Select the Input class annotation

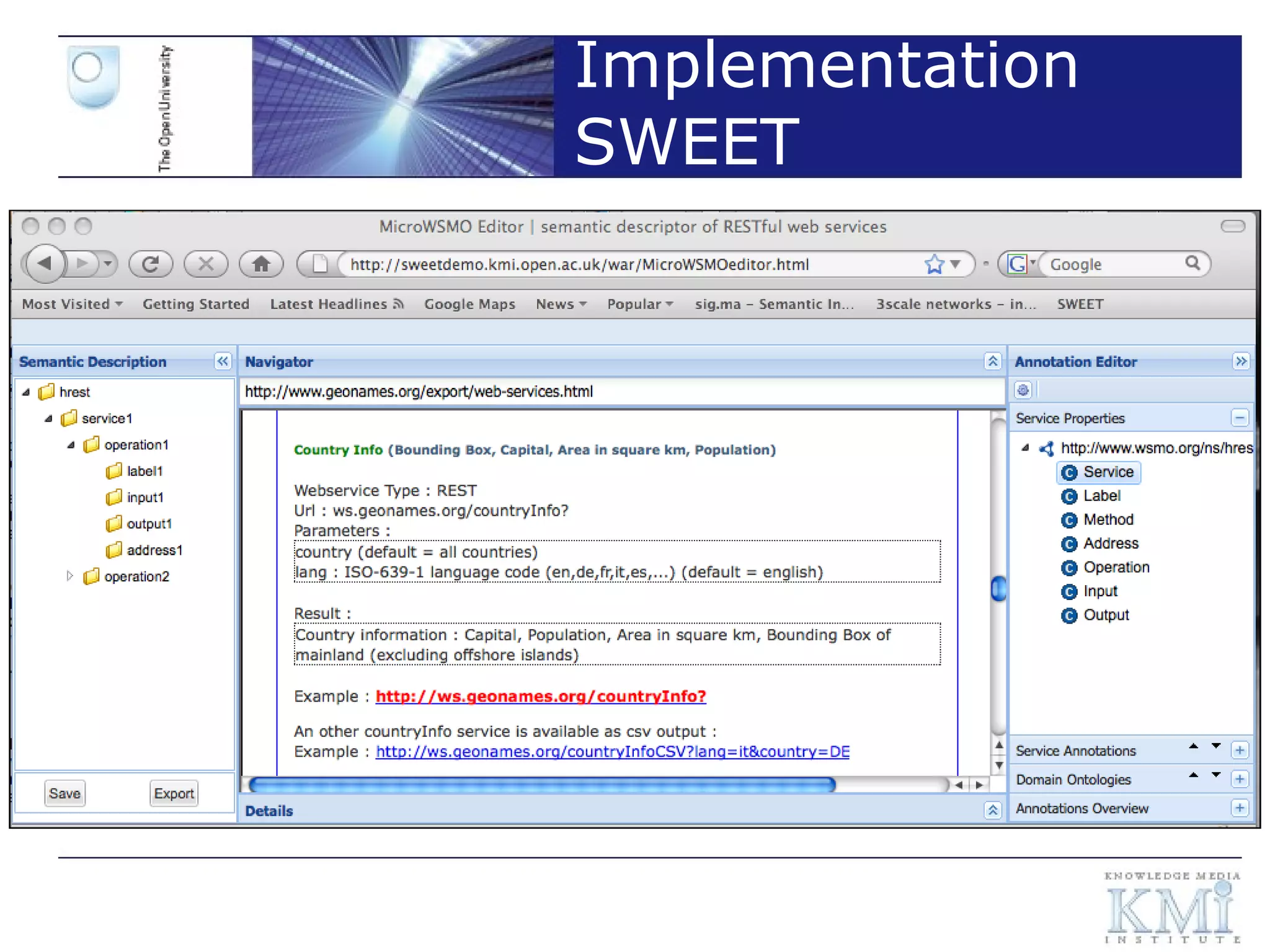(1089, 592)
